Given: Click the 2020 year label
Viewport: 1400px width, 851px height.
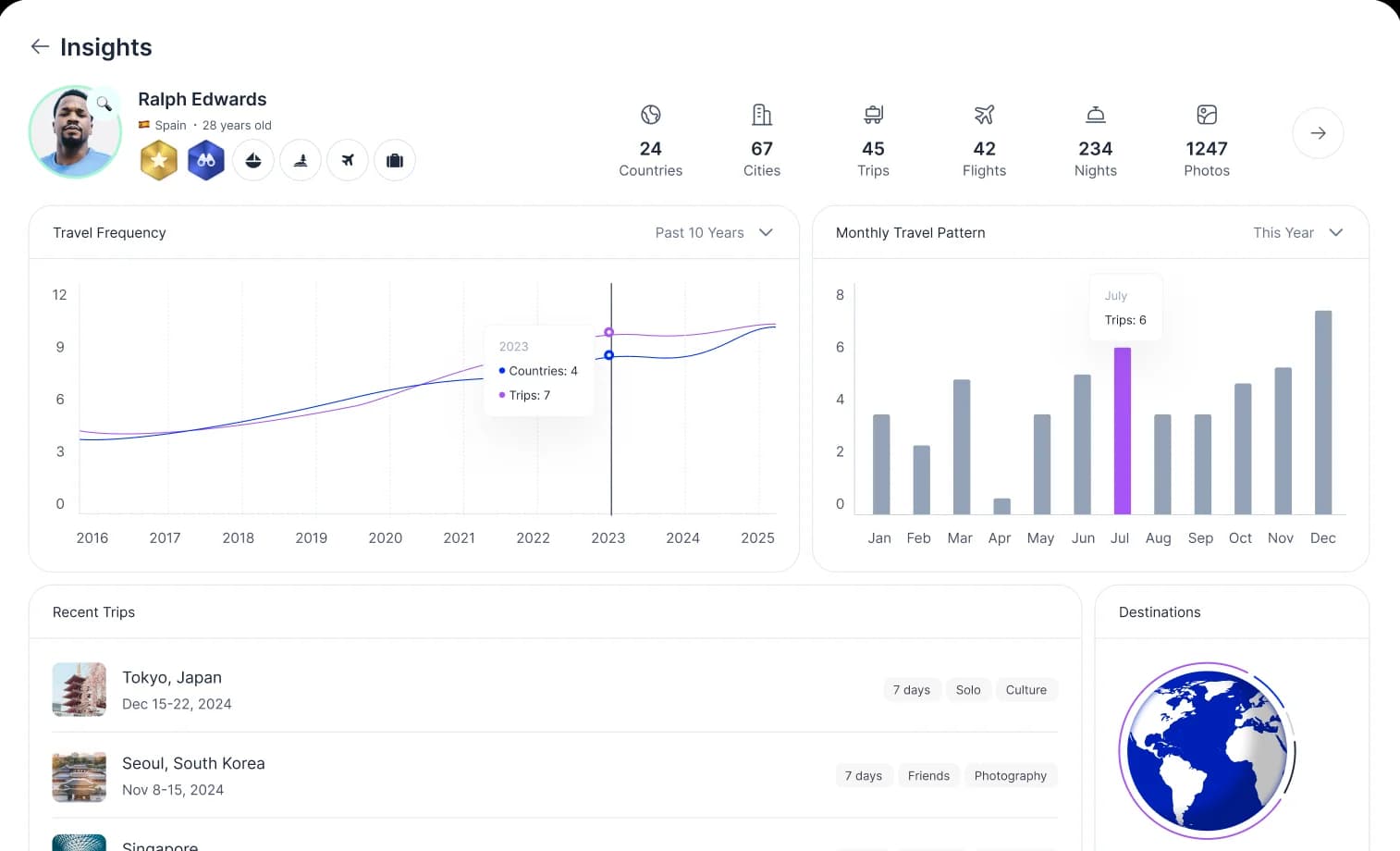Looking at the screenshot, I should [386, 538].
